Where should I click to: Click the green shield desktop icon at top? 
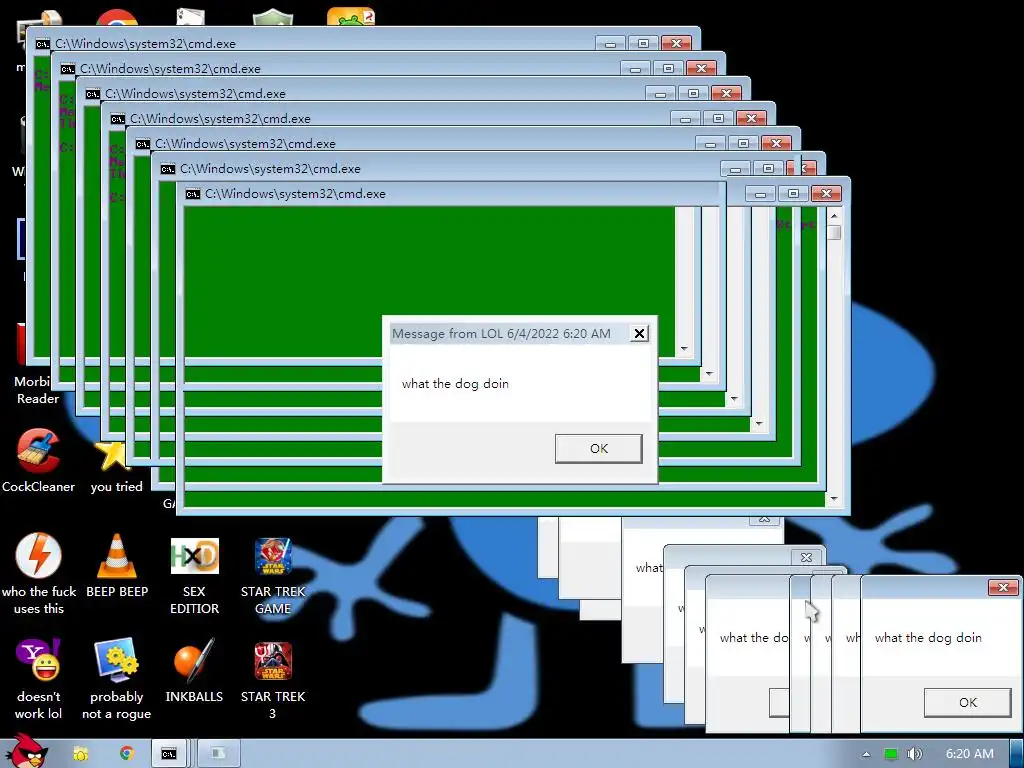pyautogui.click(x=273, y=17)
